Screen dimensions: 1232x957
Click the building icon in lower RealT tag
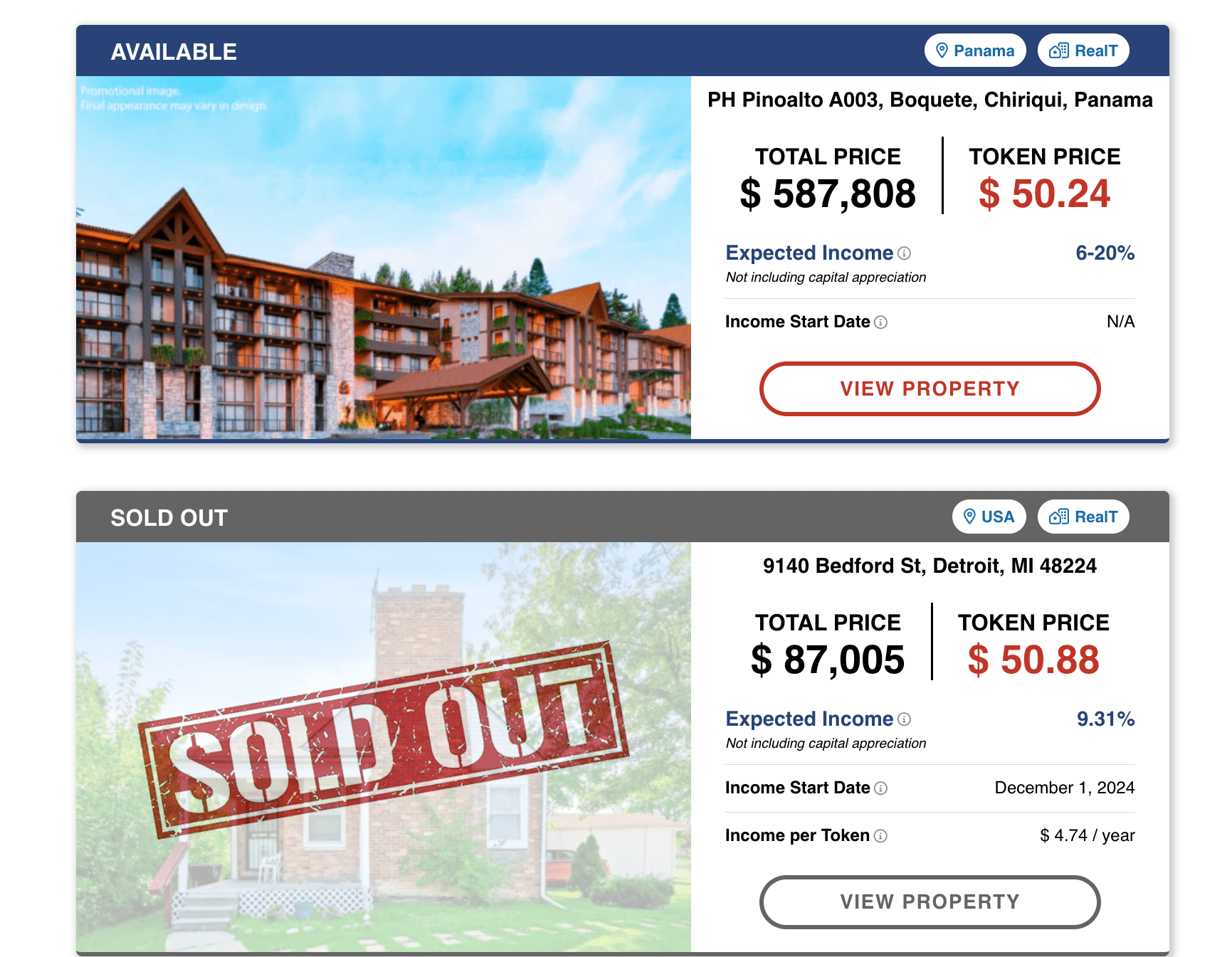pyautogui.click(x=1059, y=517)
